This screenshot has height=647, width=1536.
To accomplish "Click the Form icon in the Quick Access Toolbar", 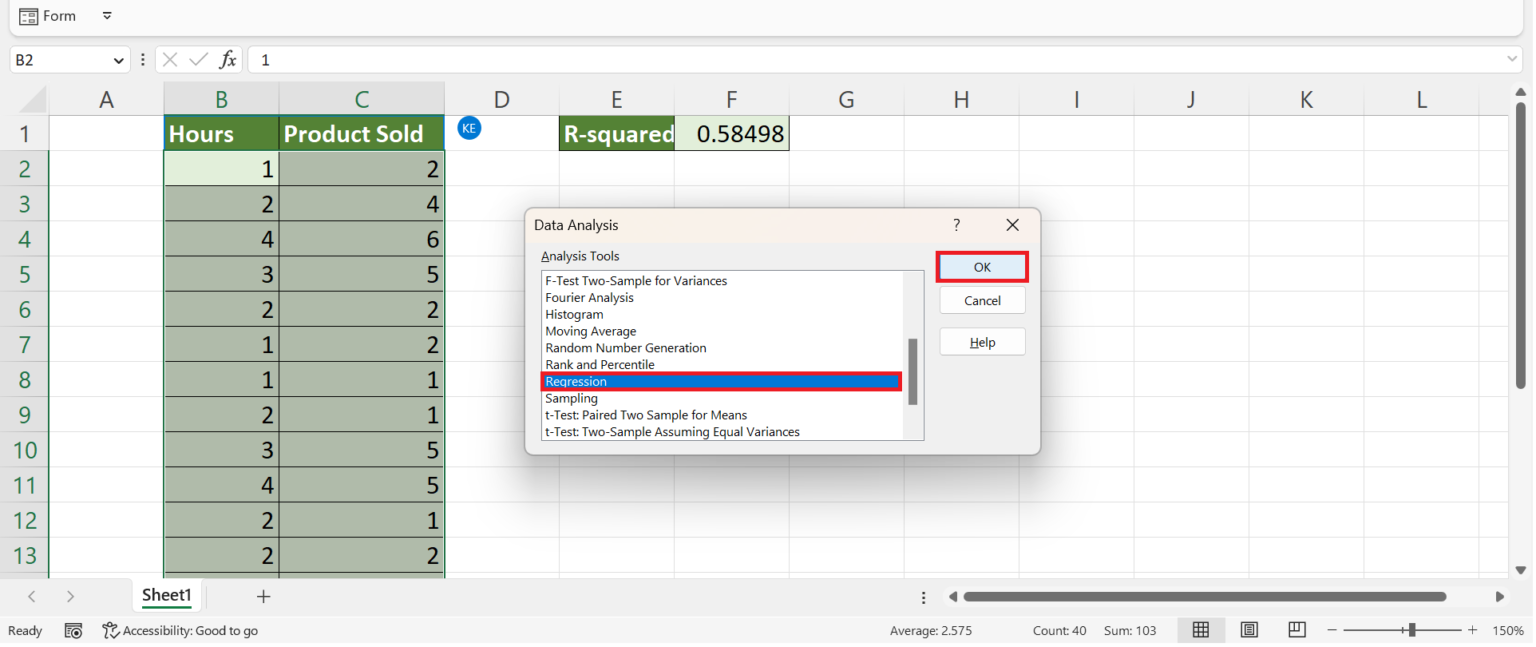I will point(30,15).
